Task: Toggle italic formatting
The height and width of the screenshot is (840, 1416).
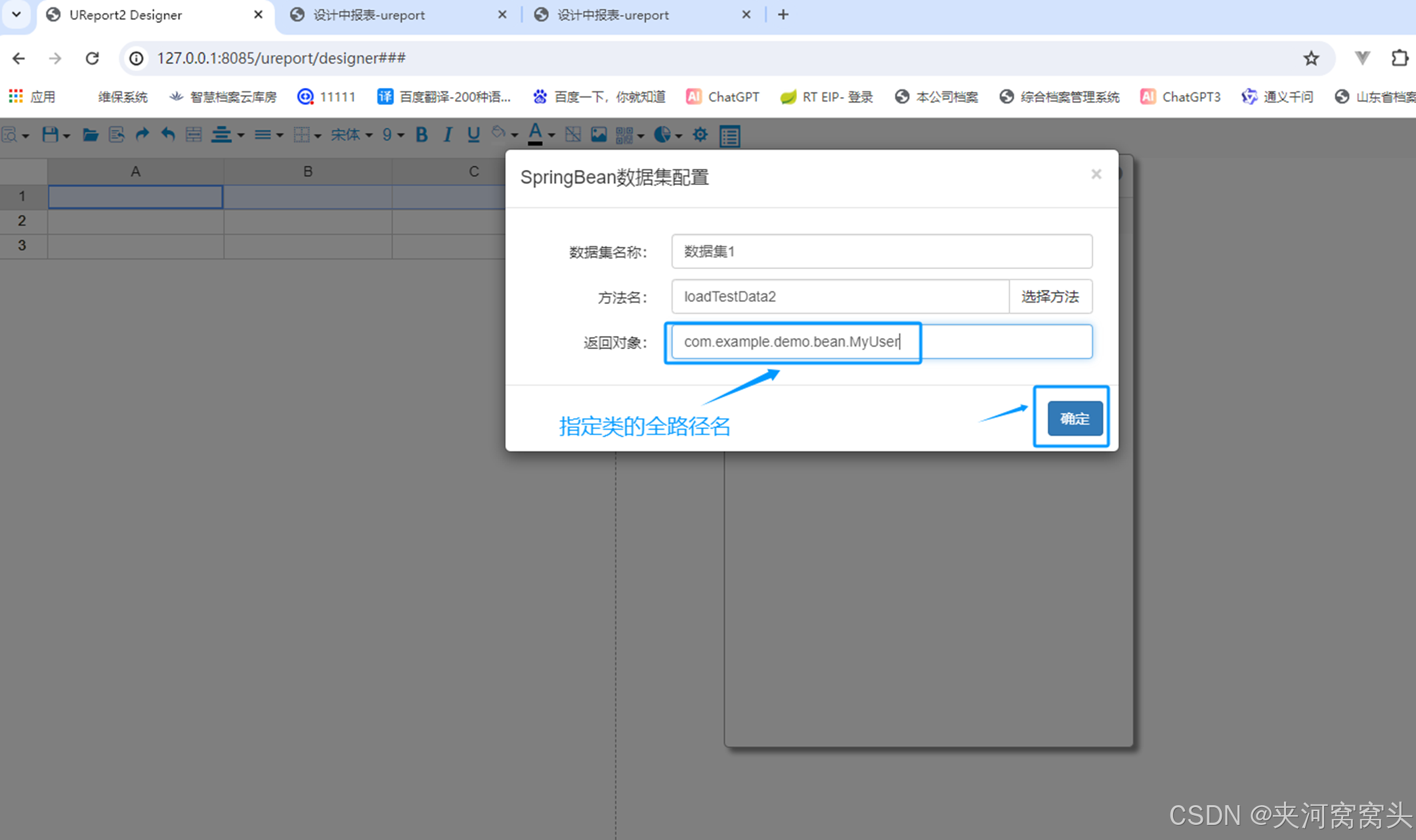Action: point(448,135)
